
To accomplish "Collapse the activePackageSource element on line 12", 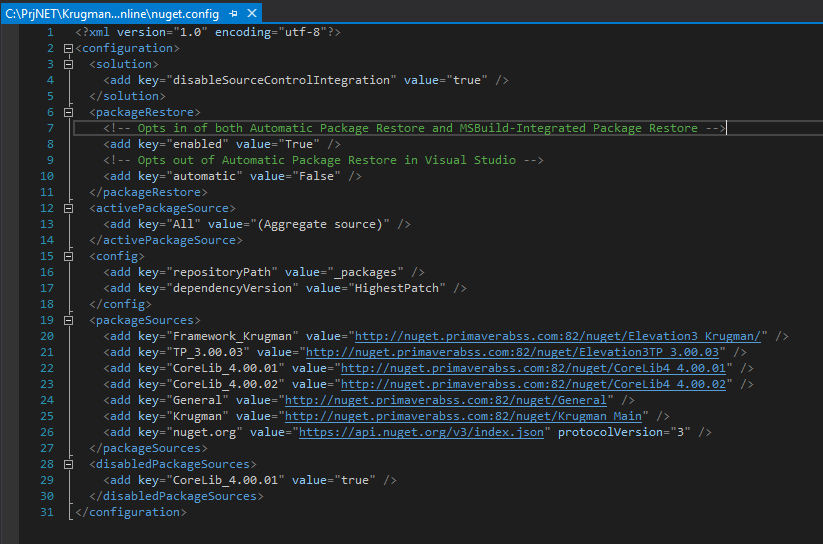I will 68,208.
